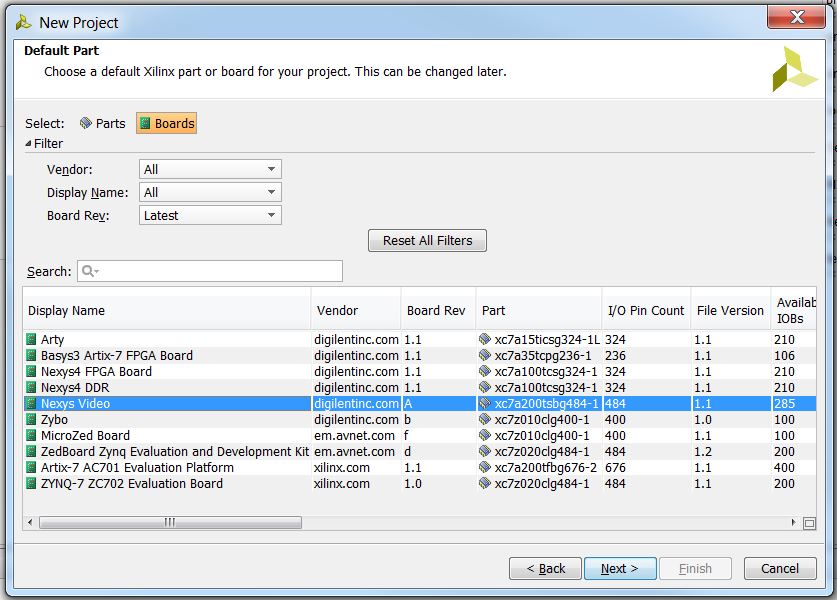Click the board icon for Basys3 Artix-7 FPGA Board

point(31,356)
